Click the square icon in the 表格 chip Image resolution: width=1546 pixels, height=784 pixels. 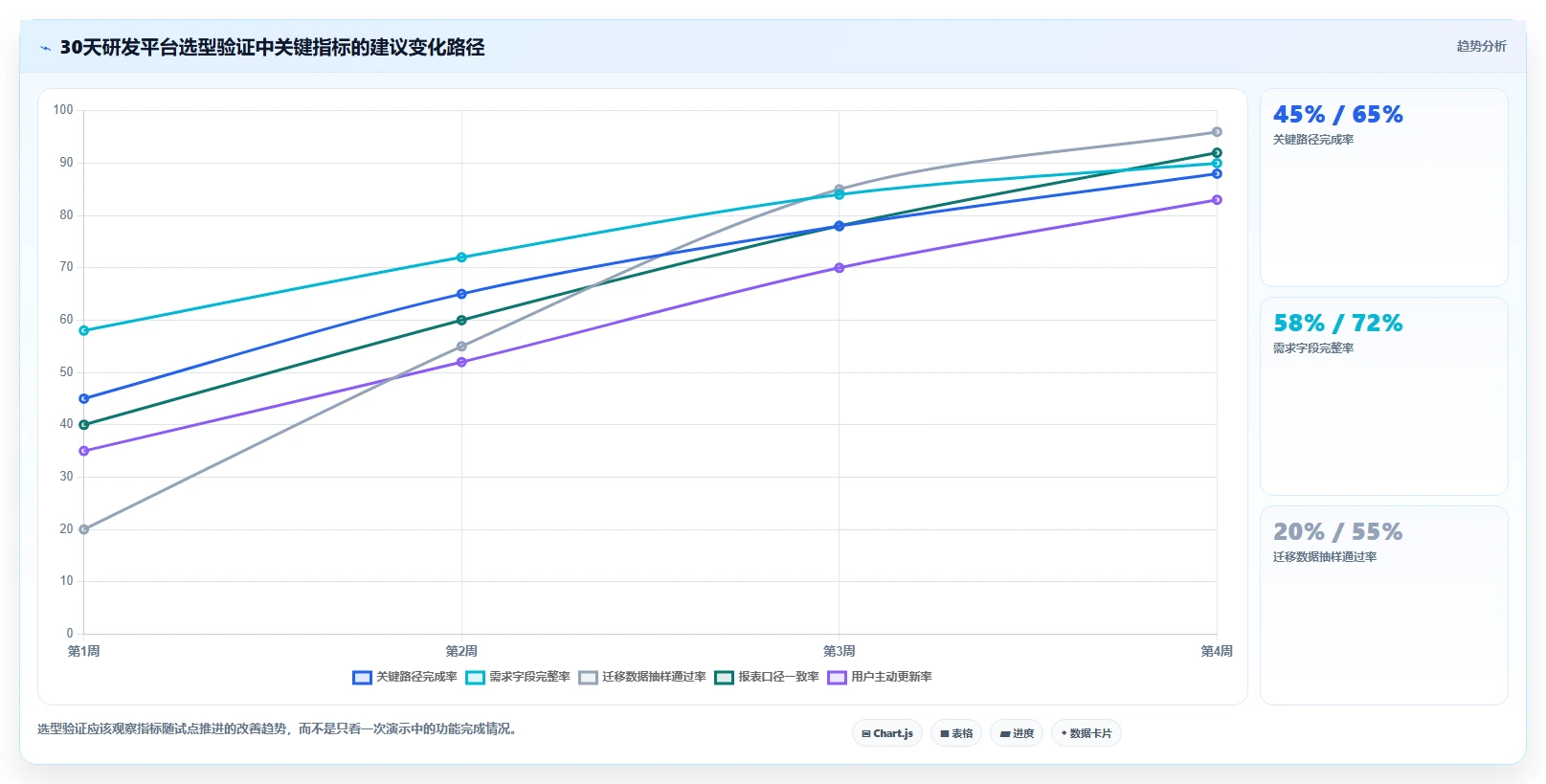[x=944, y=734]
